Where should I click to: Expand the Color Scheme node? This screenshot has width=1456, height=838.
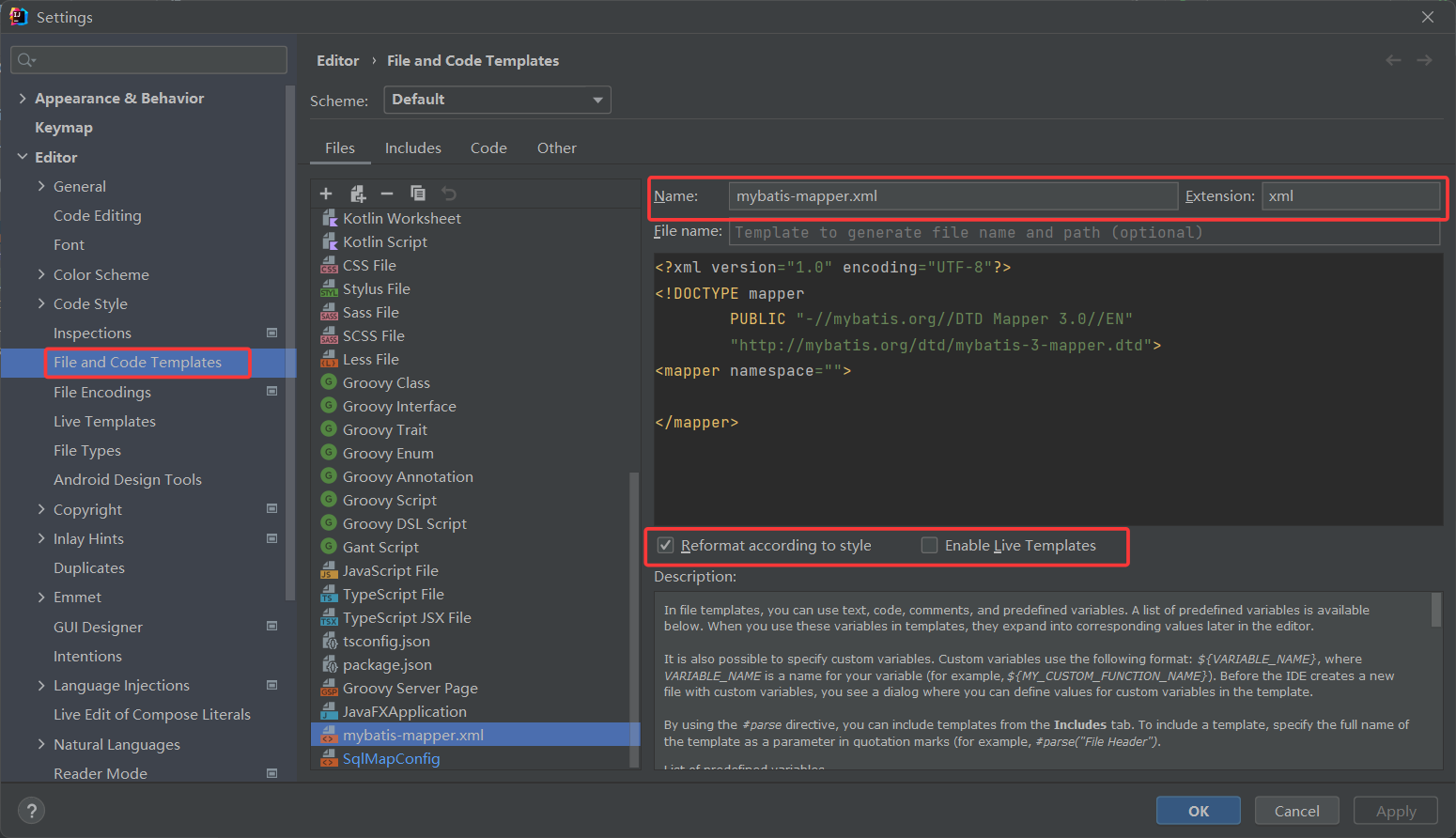[41, 274]
